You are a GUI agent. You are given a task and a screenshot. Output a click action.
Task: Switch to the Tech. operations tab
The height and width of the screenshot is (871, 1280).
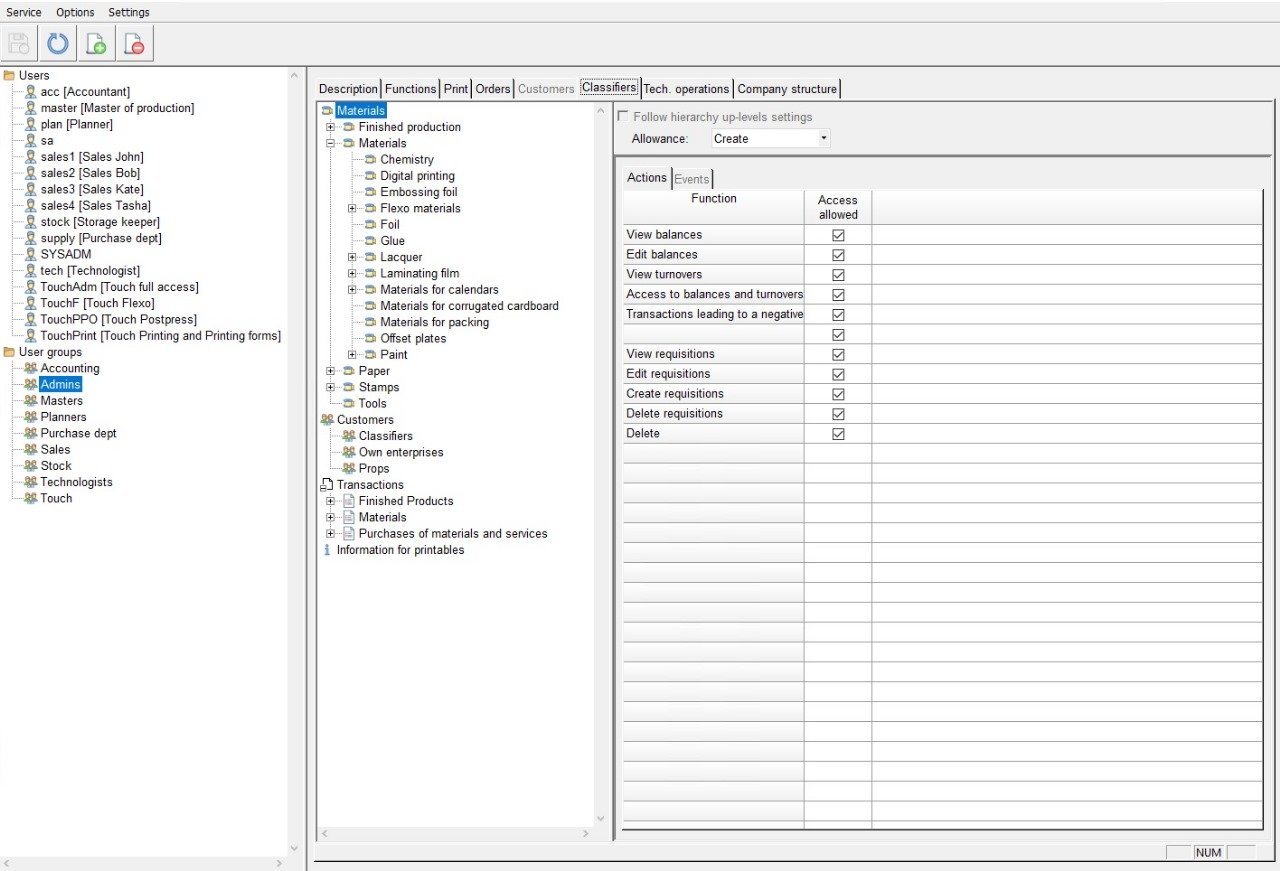tap(686, 89)
